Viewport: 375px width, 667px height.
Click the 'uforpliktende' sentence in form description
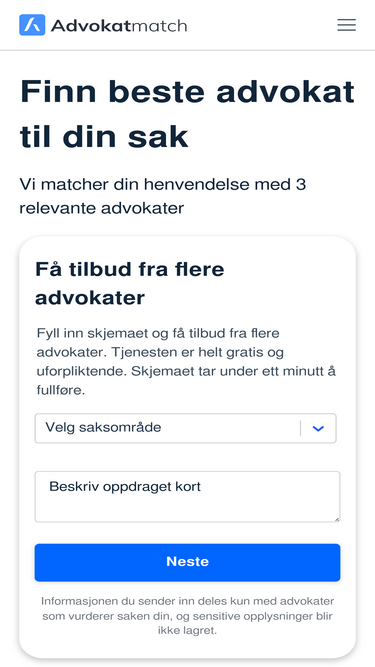tap(82, 371)
